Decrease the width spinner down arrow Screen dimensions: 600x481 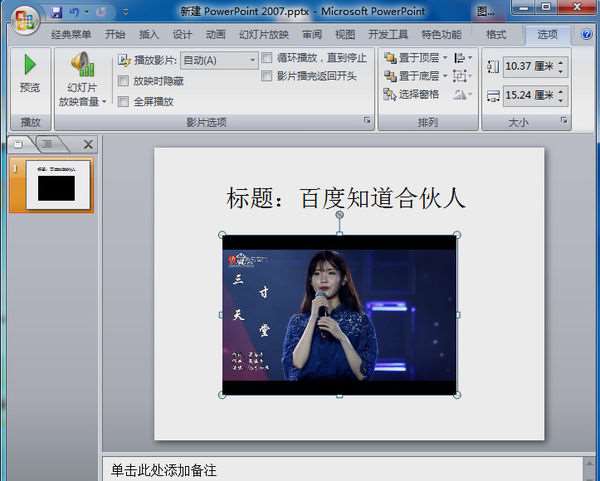click(x=561, y=100)
